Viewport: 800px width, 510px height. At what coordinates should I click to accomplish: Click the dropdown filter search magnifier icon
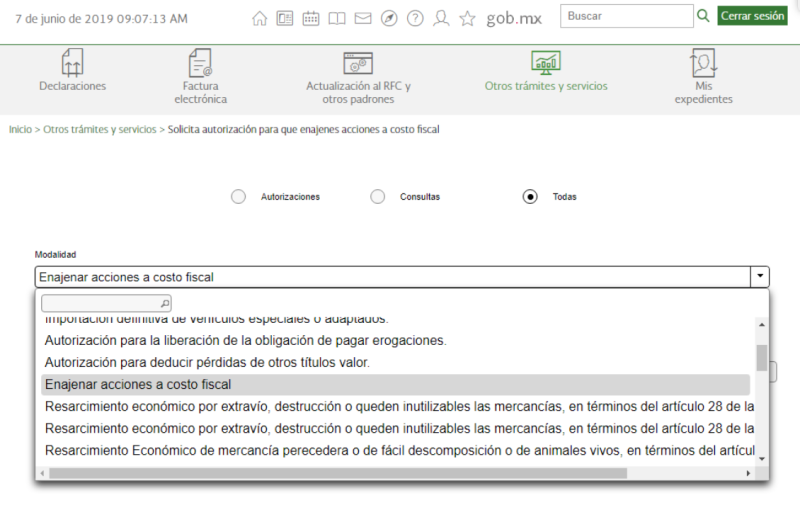click(165, 303)
